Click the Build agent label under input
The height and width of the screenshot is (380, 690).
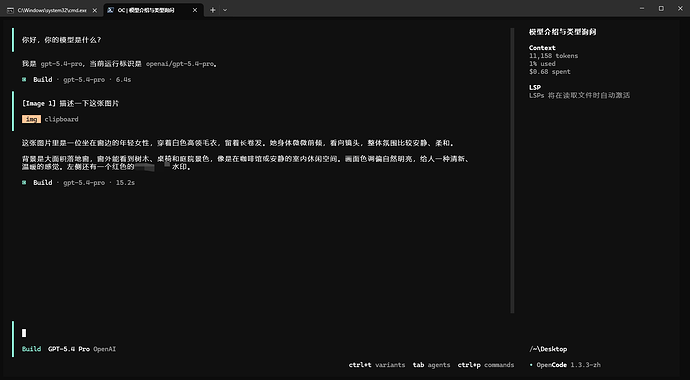coord(32,349)
